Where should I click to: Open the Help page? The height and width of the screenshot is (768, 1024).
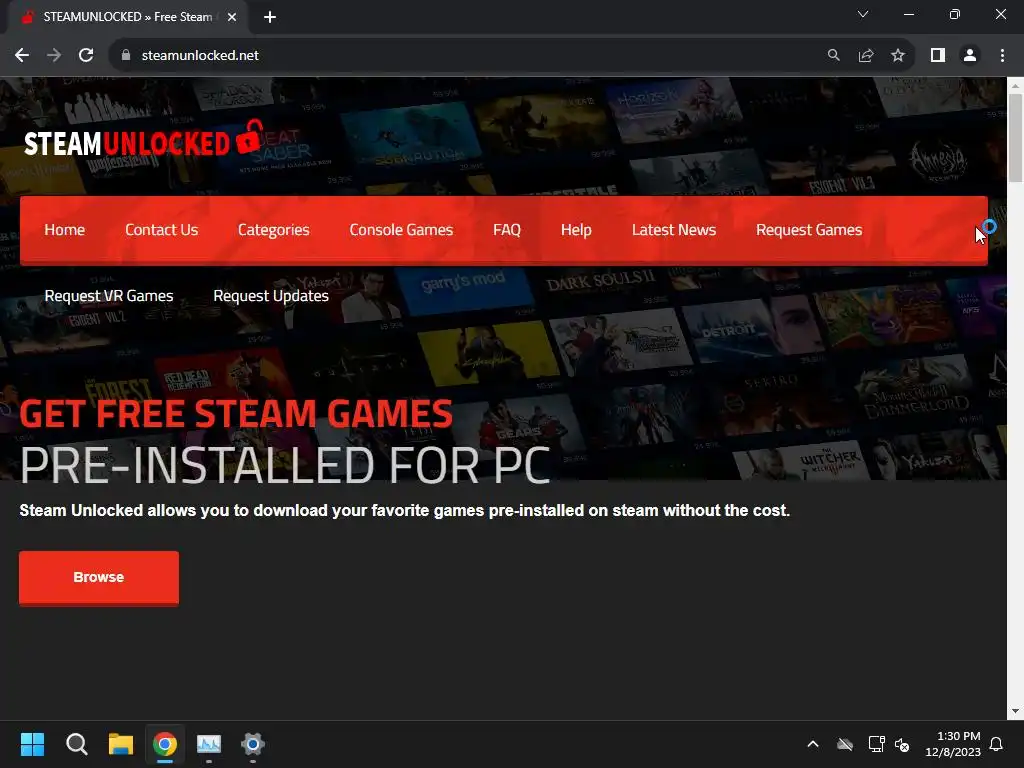(x=576, y=230)
